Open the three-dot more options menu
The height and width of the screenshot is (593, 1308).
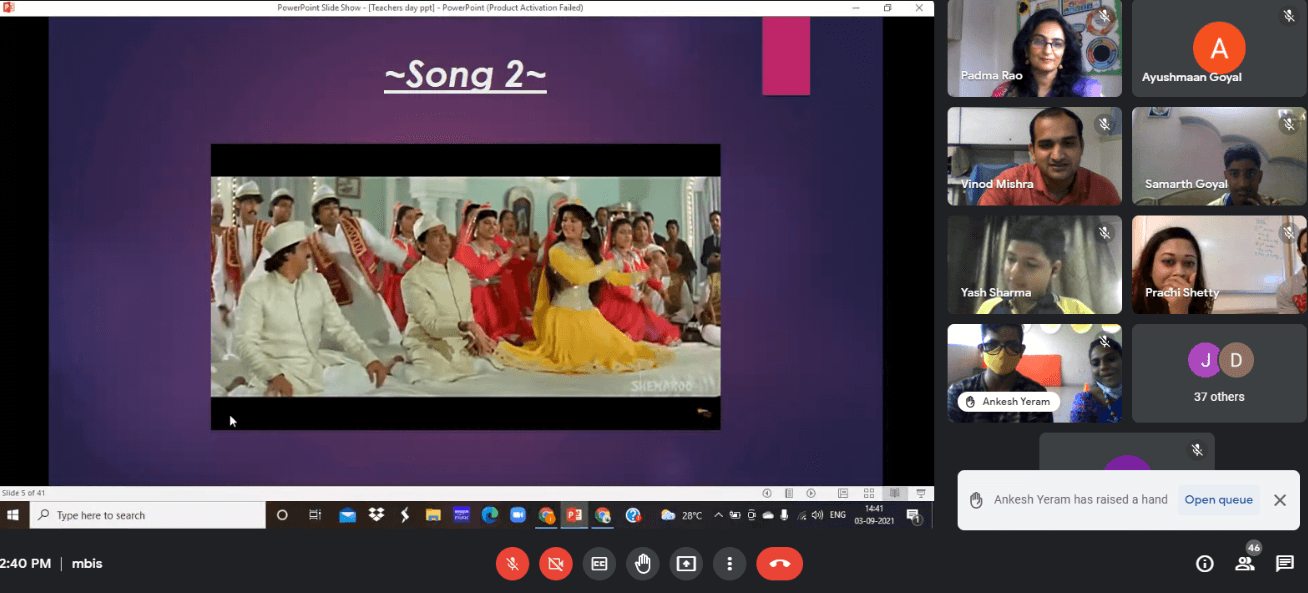click(730, 564)
